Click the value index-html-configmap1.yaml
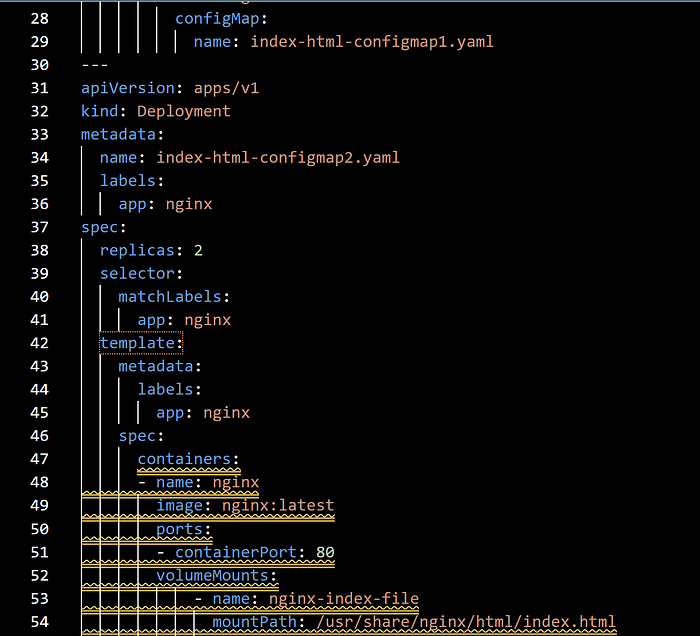This screenshot has width=700, height=636. point(372,42)
